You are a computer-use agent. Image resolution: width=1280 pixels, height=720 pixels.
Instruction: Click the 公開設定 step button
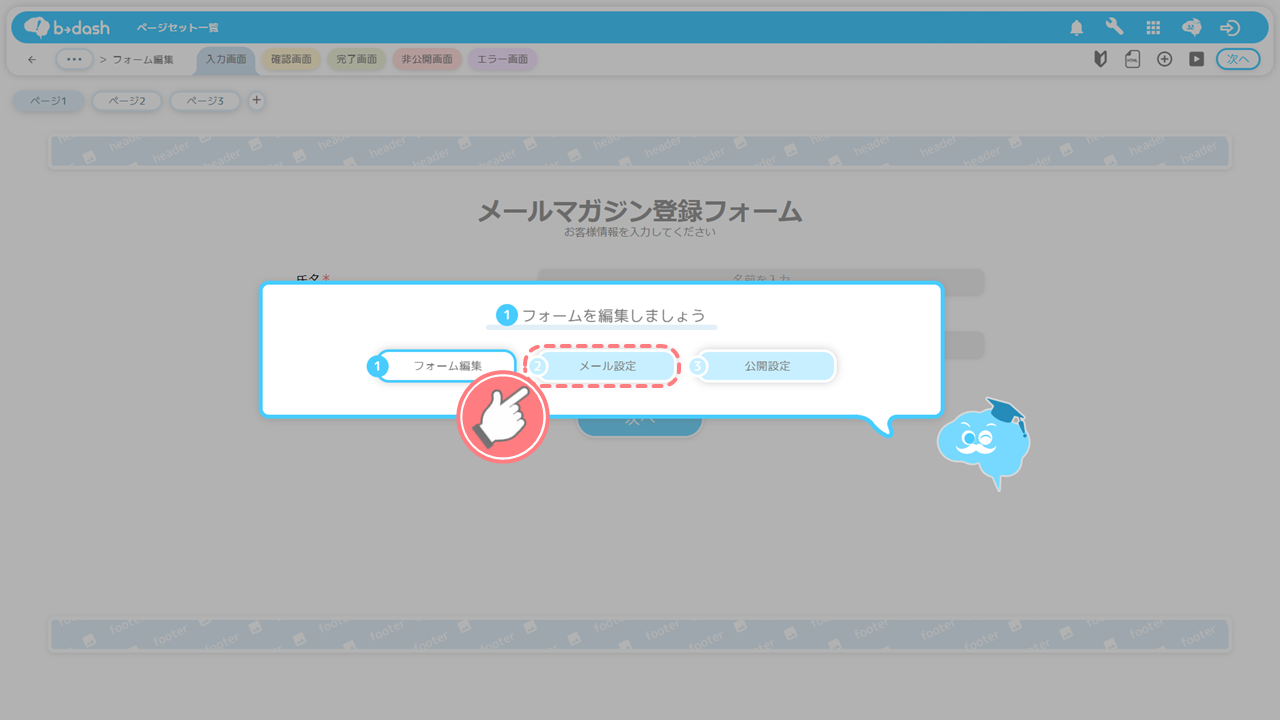(767, 366)
